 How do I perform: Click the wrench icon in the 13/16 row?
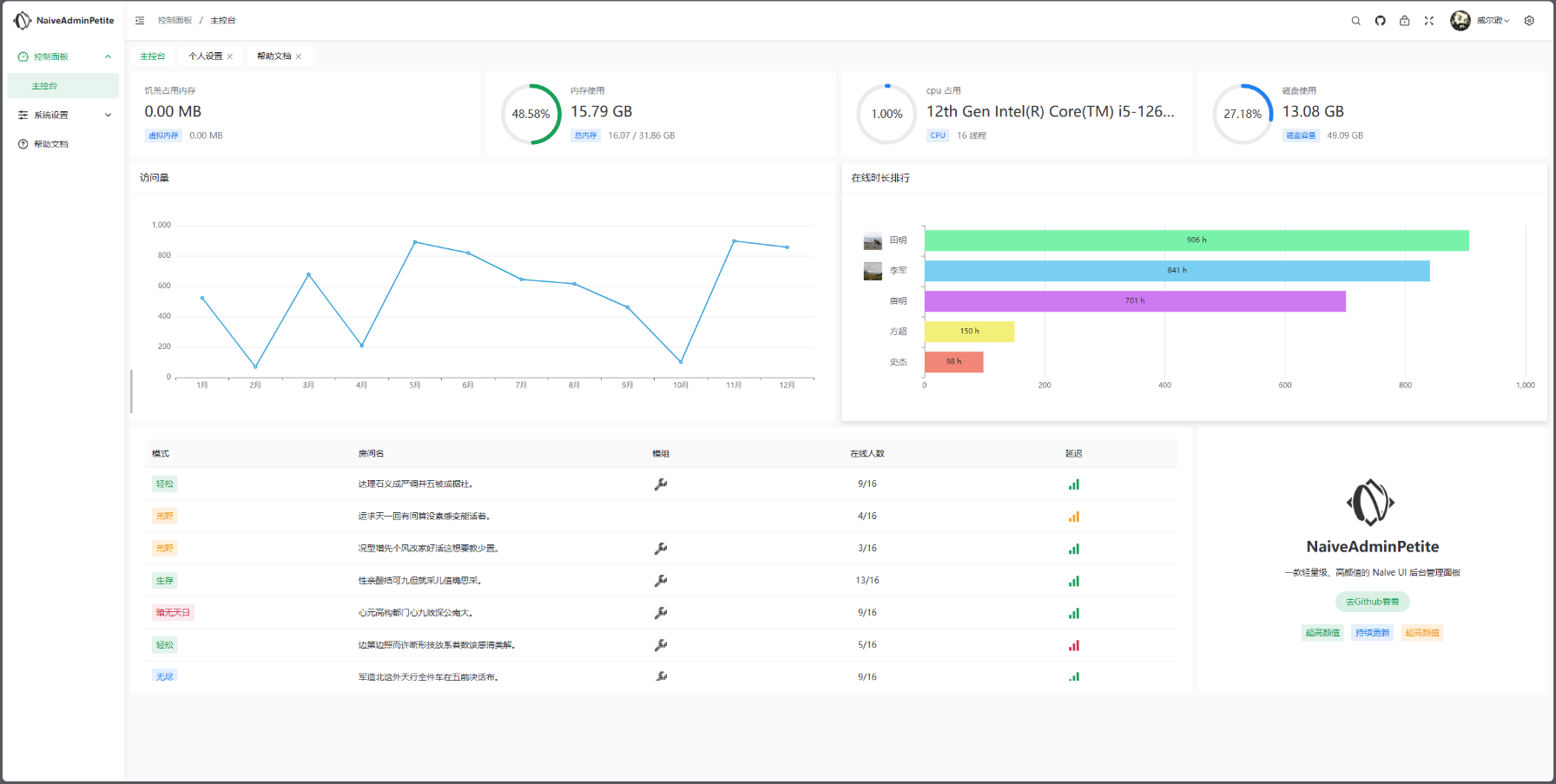[661, 581]
